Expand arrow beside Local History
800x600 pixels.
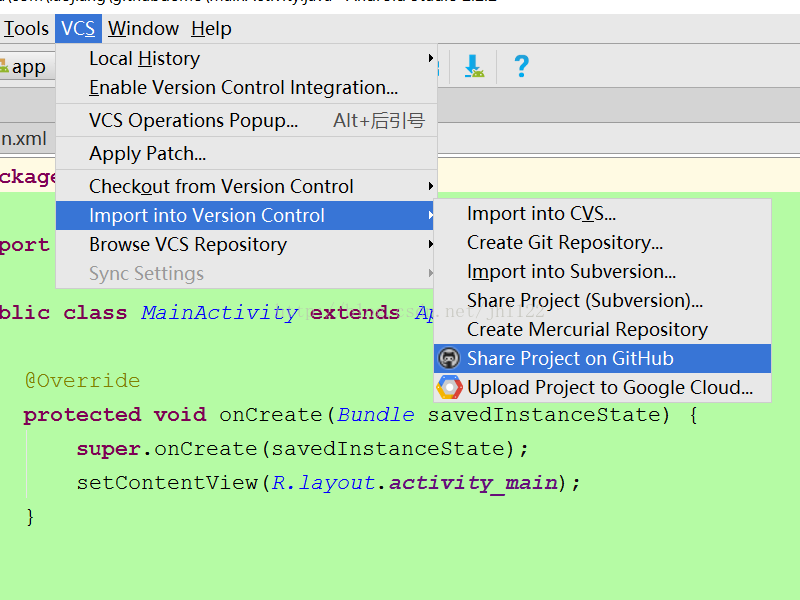coord(431,59)
